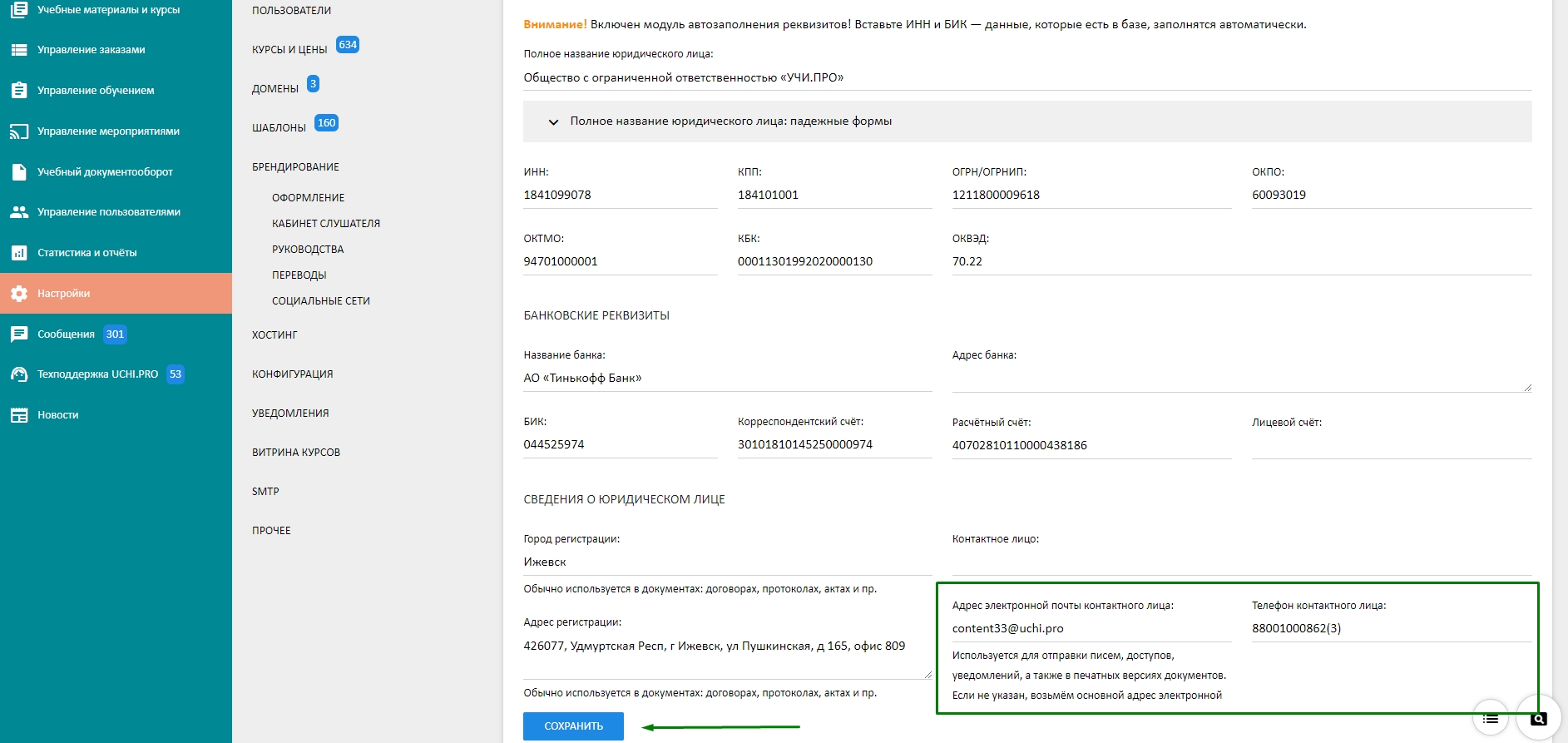Click the Учебные материалы и курсы sidebar icon

[19, 10]
